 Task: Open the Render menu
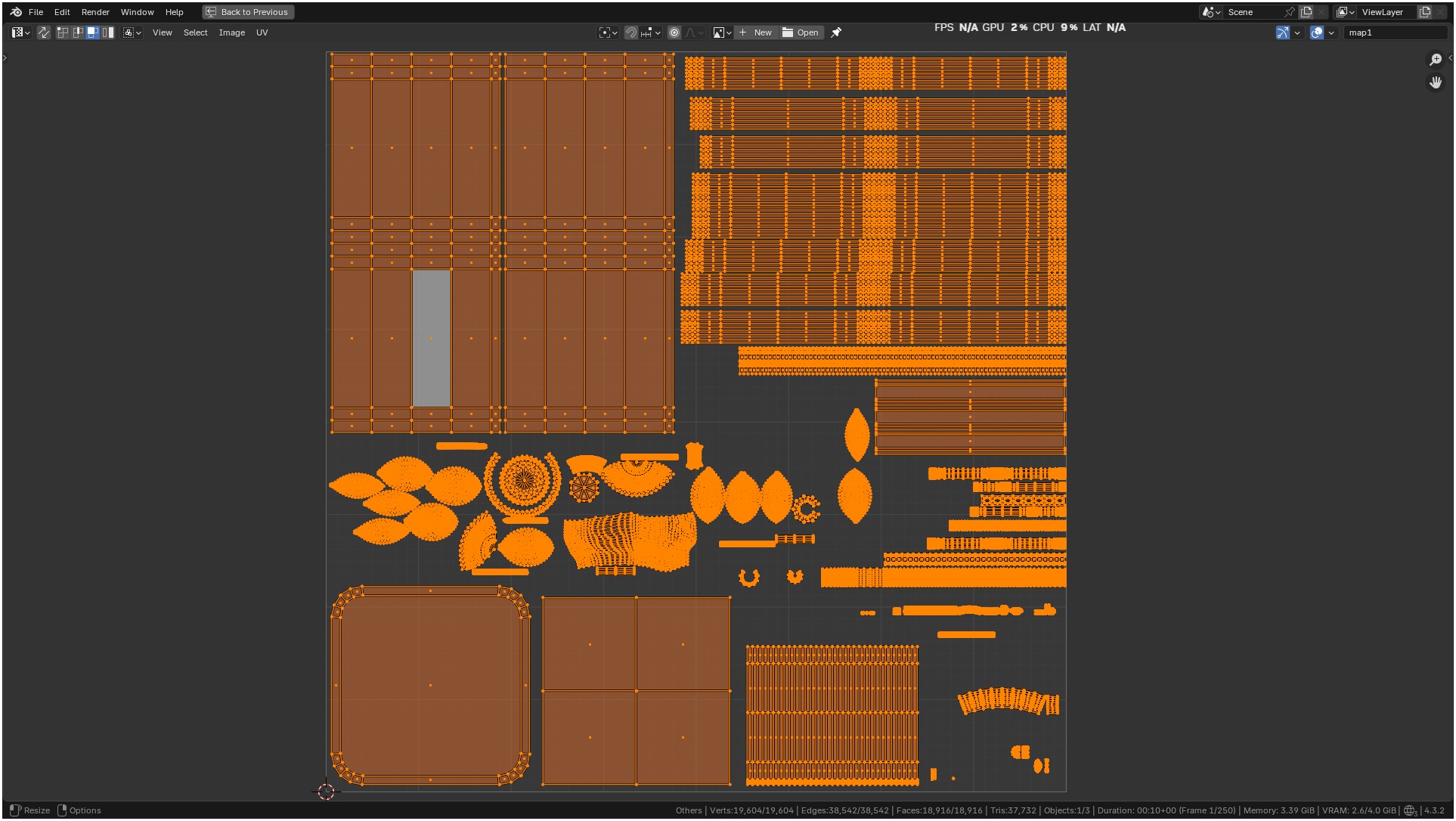(x=95, y=12)
